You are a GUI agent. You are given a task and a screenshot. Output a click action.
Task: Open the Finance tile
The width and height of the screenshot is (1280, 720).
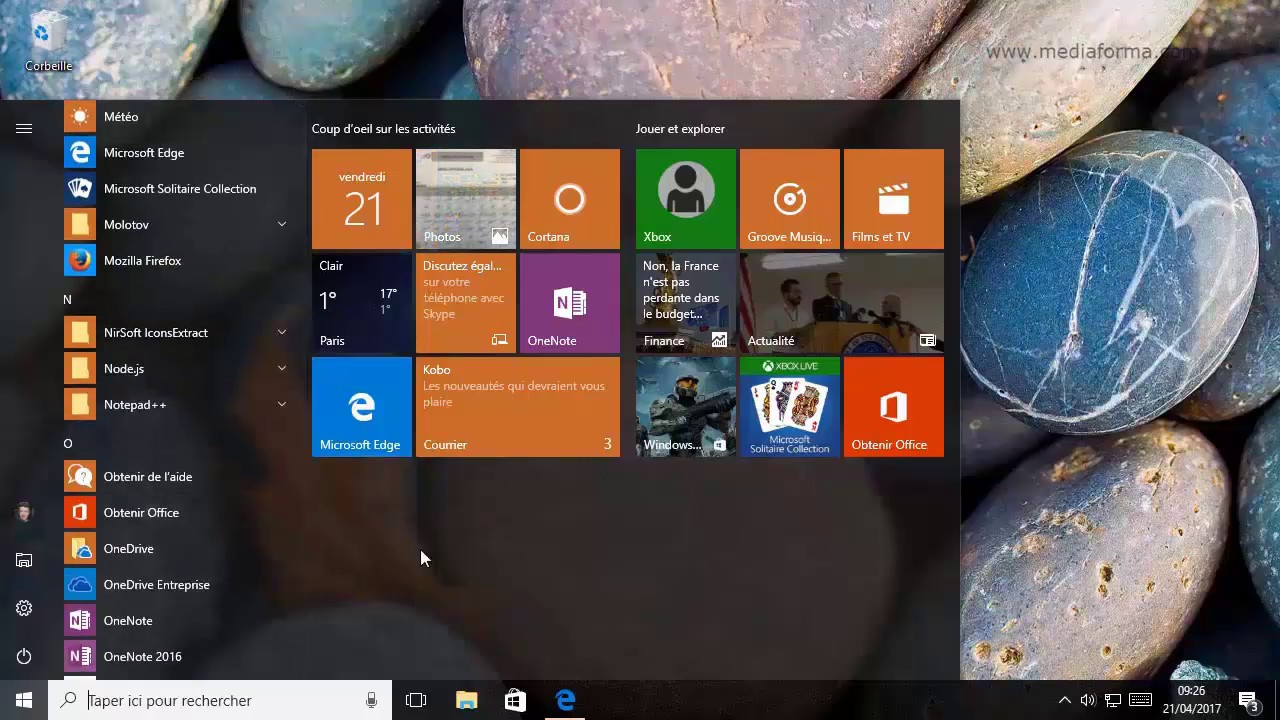(686, 303)
